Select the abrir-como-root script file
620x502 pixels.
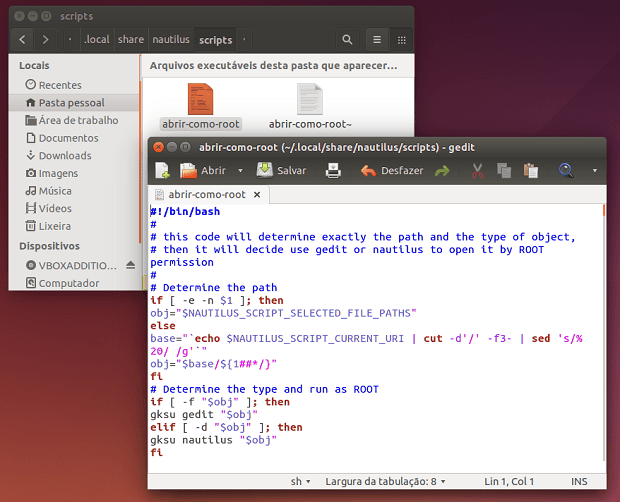click(200, 107)
